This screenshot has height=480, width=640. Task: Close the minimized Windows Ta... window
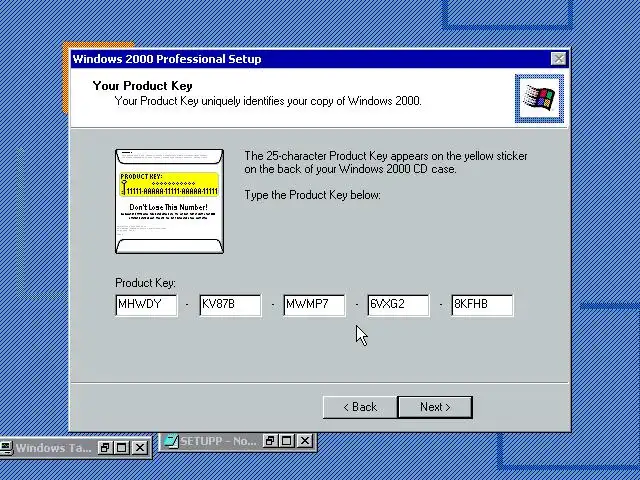coord(140,448)
